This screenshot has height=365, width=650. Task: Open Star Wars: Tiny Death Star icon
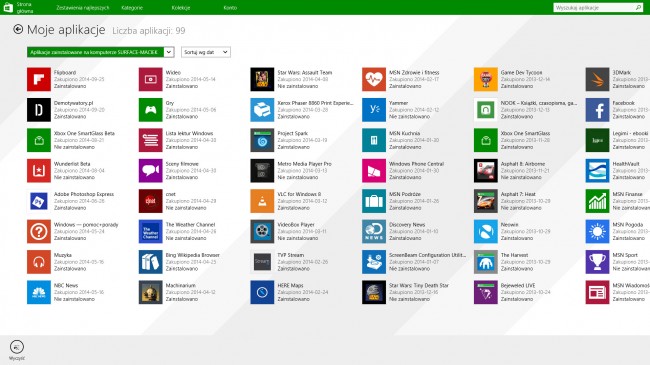[374, 292]
